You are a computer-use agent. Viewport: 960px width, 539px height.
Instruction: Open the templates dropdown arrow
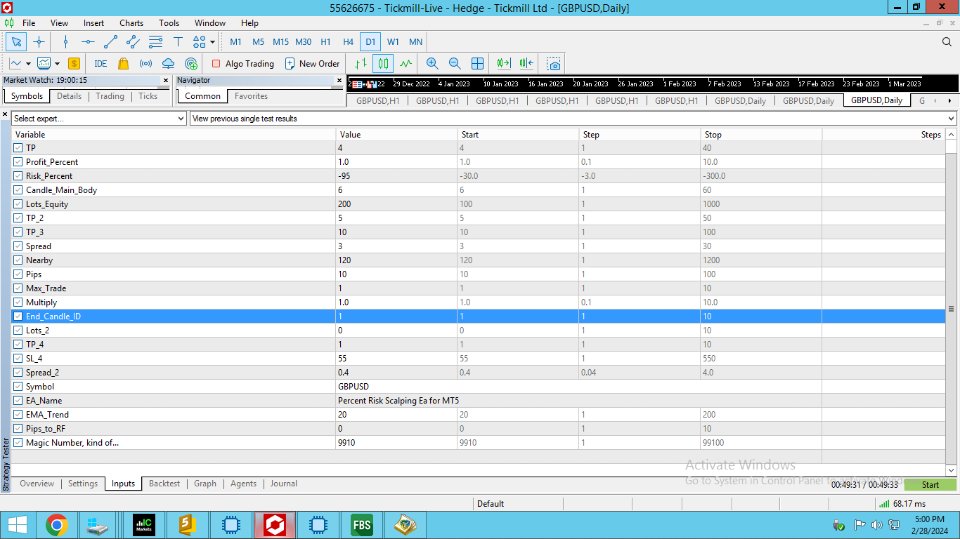(57, 64)
